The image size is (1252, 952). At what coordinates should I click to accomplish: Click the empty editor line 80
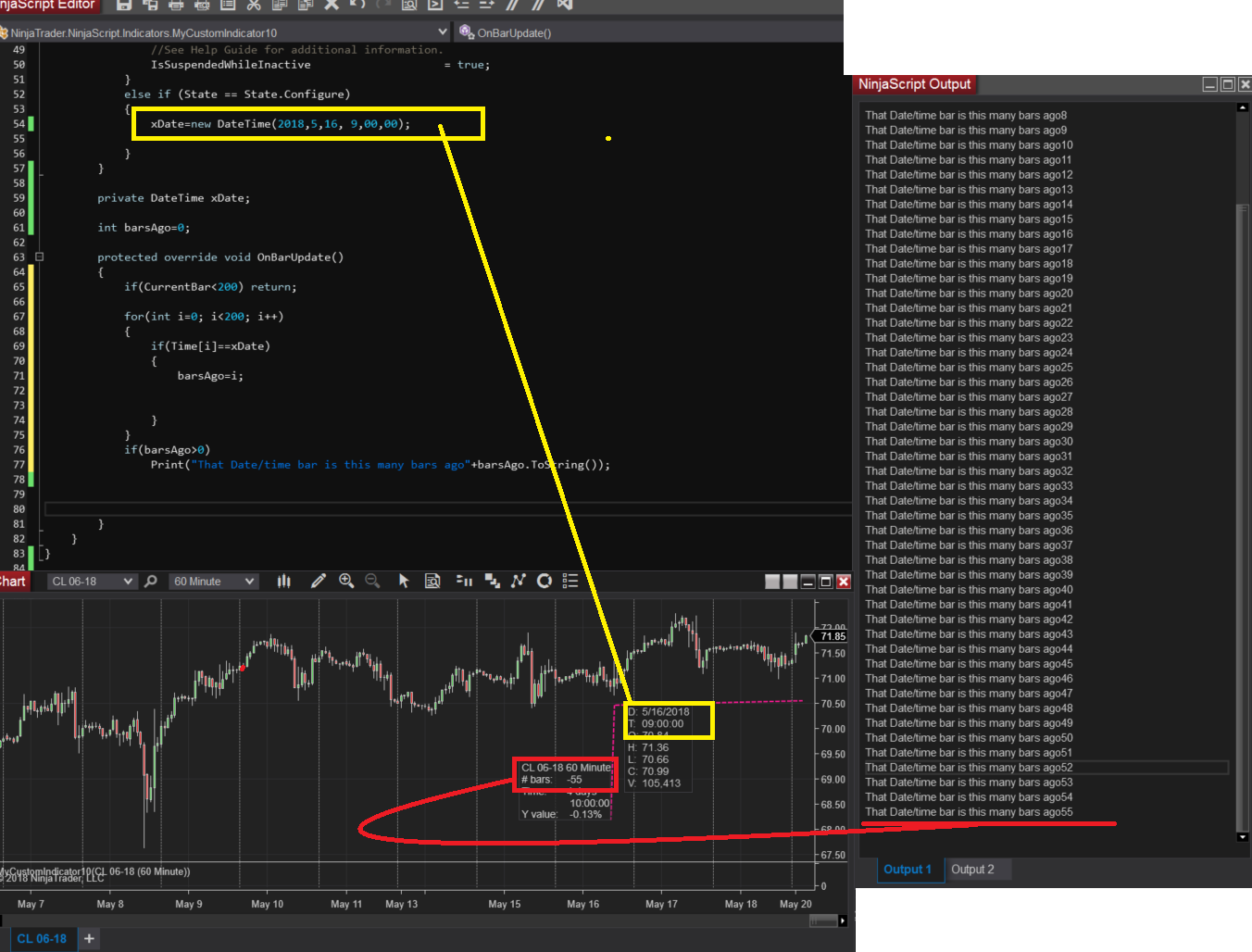click(448, 509)
